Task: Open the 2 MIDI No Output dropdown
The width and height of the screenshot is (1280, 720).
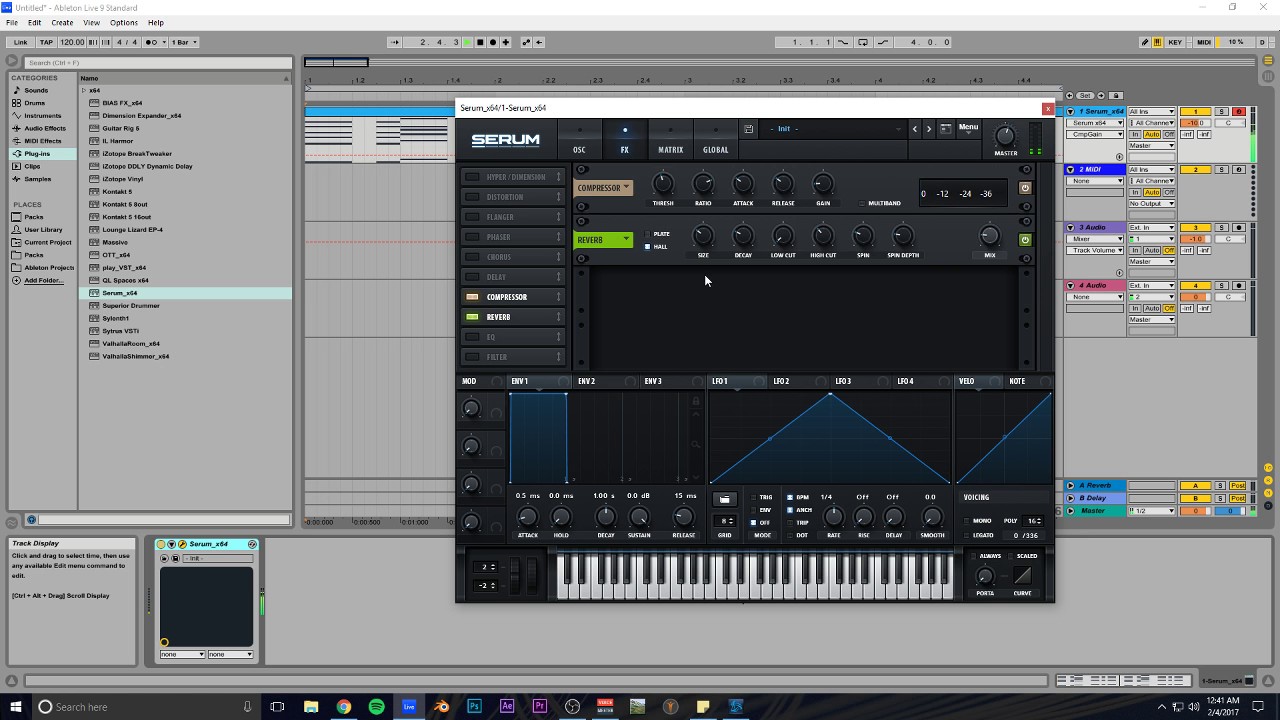Action: [x=1151, y=203]
